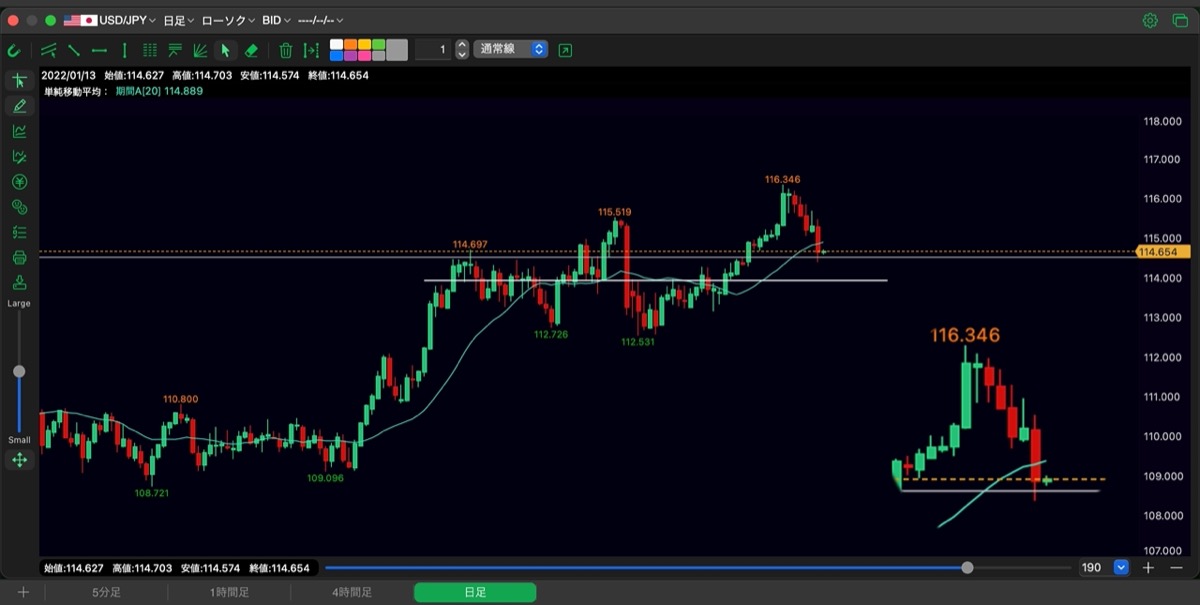Toggle the crosshair cursor sidebar button
This screenshot has width=1200, height=605.
19,81
